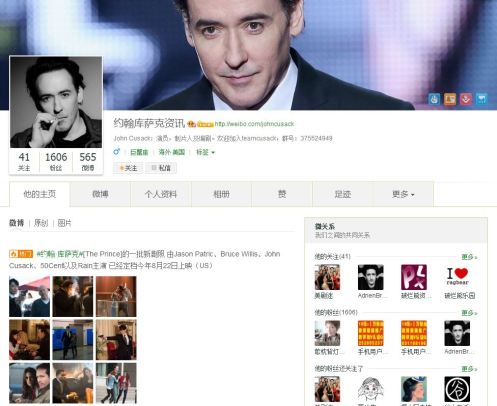Open the second orange 手机用户 avatar

point(414,333)
